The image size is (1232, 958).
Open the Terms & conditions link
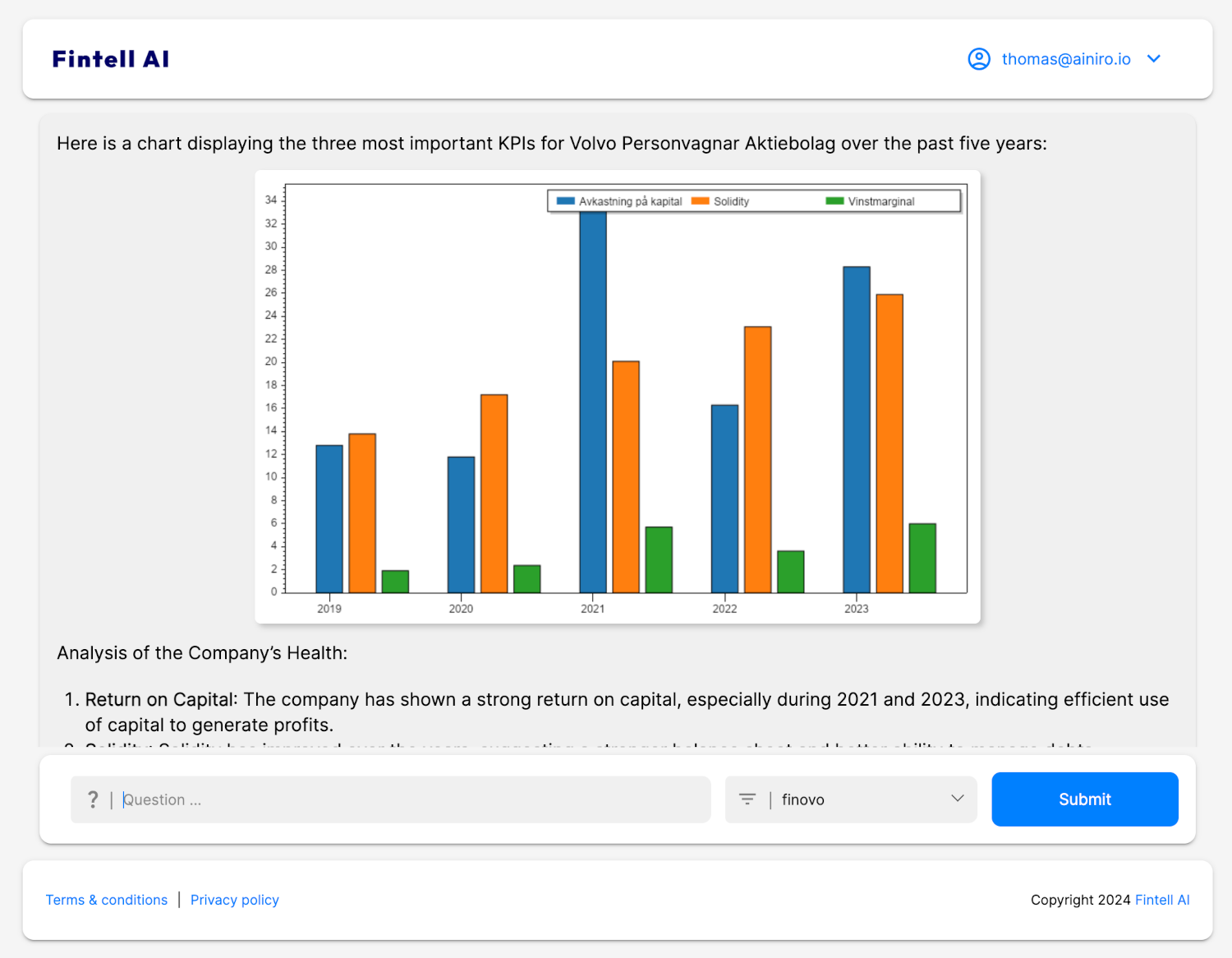click(x=107, y=900)
